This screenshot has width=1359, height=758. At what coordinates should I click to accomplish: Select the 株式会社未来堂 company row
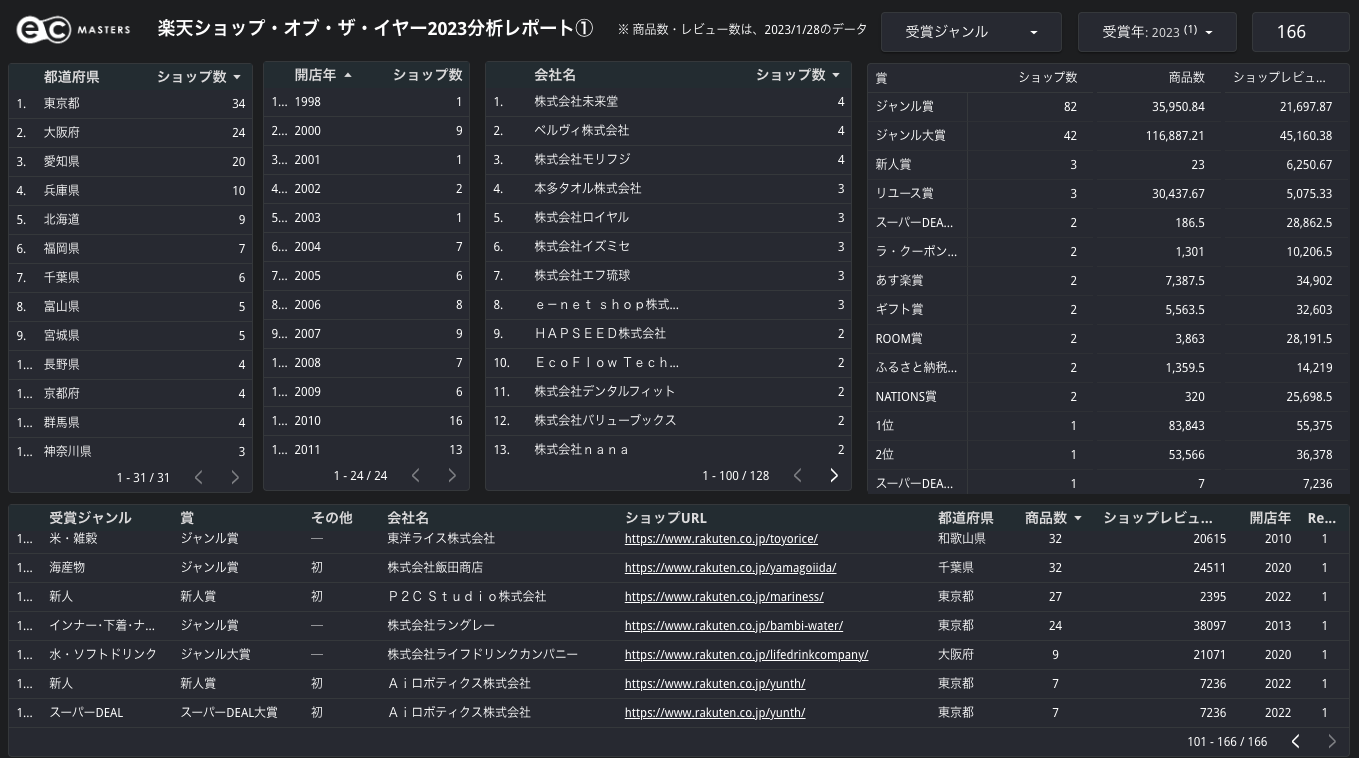(x=669, y=102)
